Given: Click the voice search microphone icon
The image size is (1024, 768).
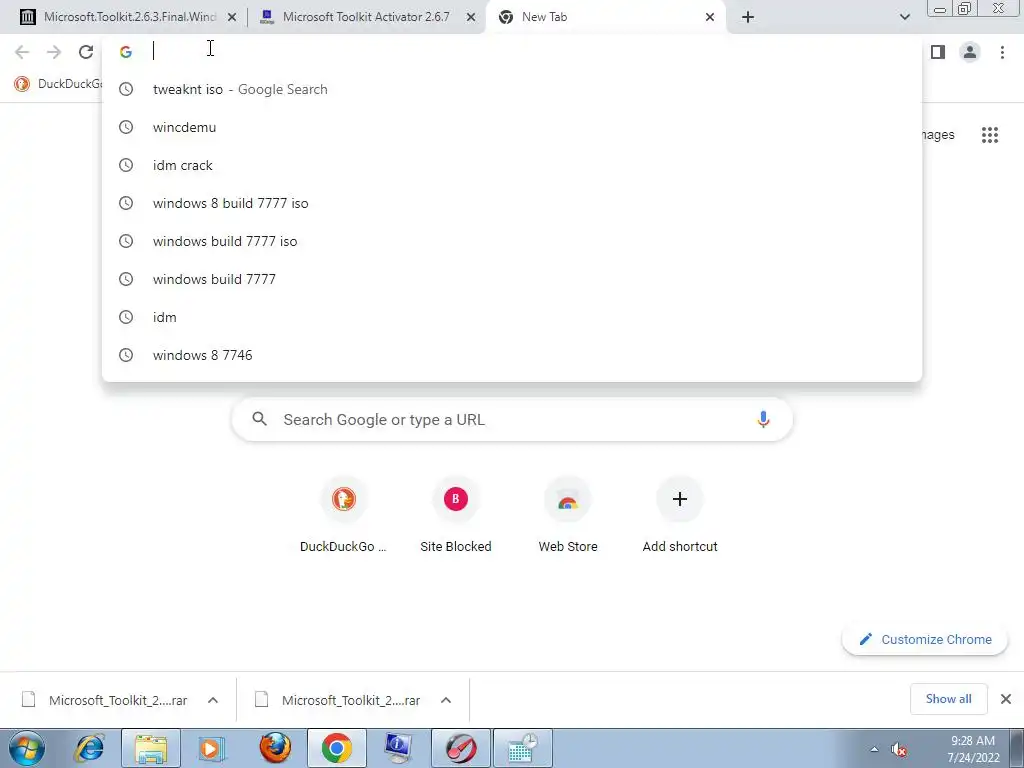Looking at the screenshot, I should [x=763, y=419].
